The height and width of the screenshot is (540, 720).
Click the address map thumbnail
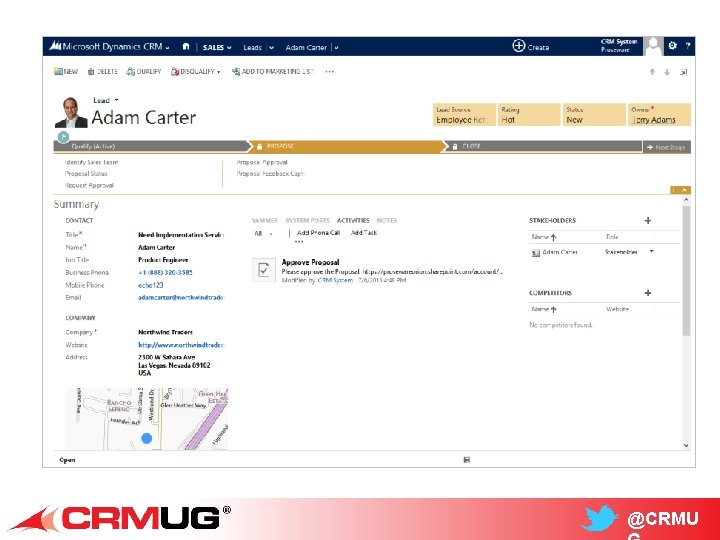pos(147,419)
